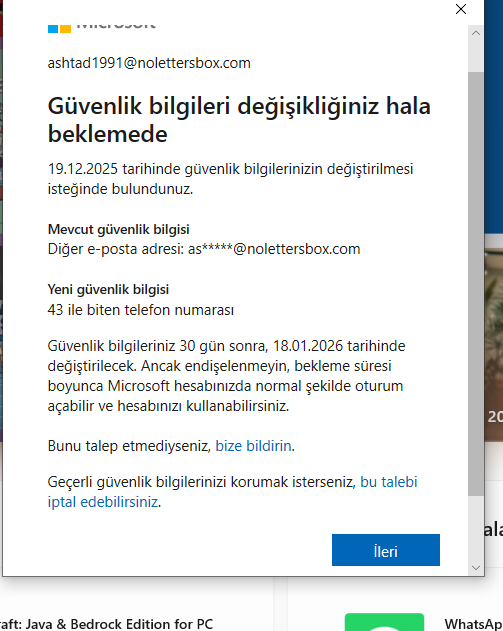Follow 'bu talebi iptal edebilirsiniz' link
The width and height of the screenshot is (503, 631).
(233, 492)
